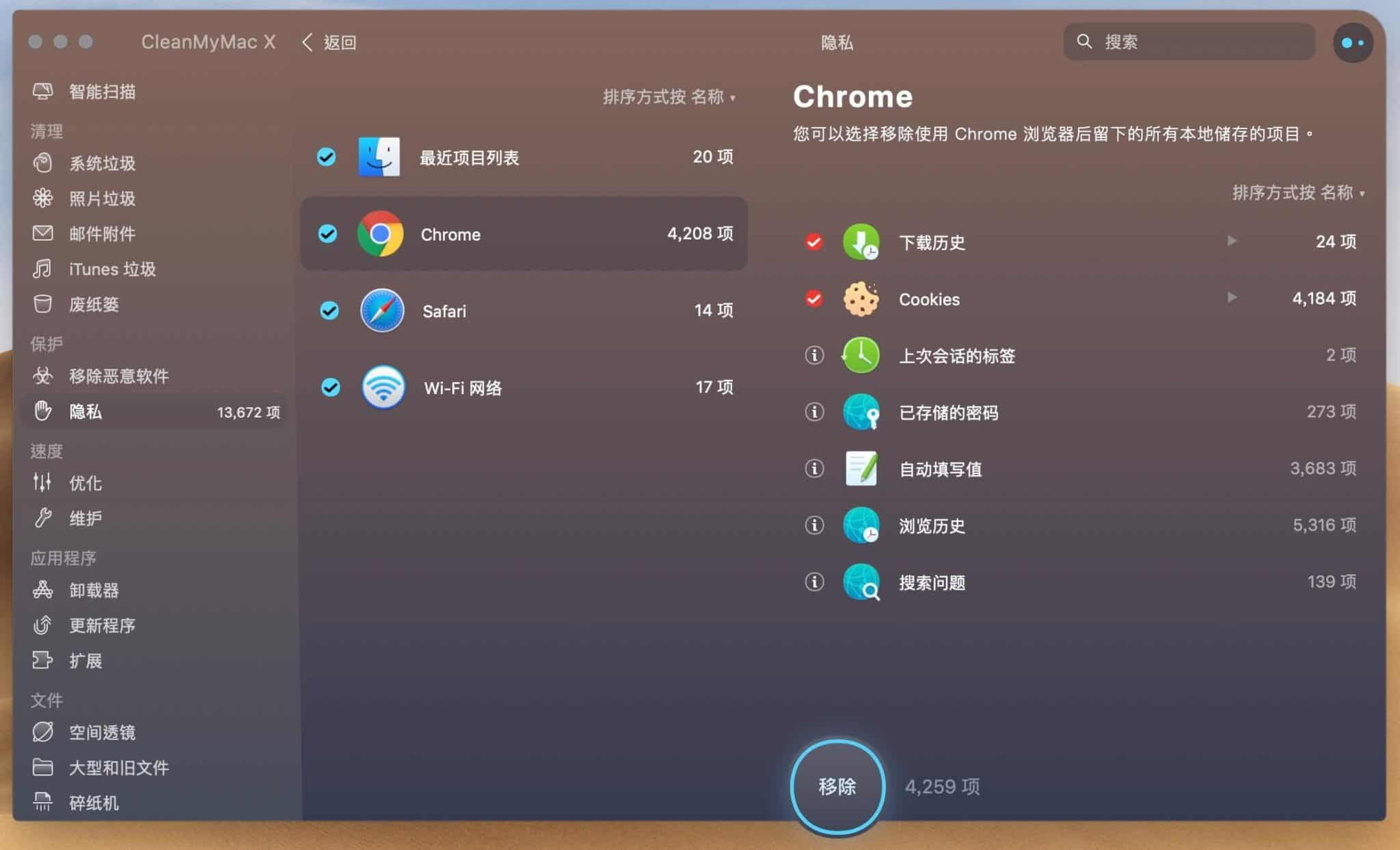Click the 下载历史 download icon
Screen dimensions: 1400x850
pos(861,241)
